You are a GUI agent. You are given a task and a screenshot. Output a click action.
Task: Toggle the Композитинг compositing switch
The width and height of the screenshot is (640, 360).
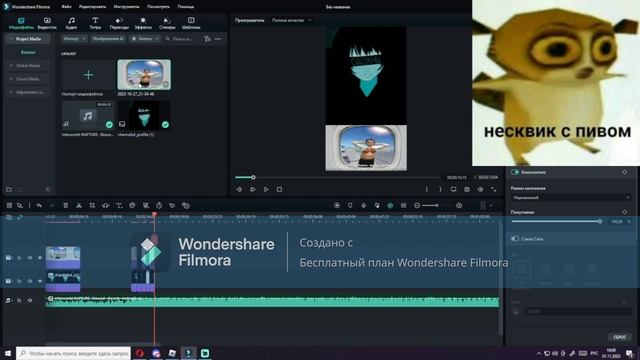point(515,172)
